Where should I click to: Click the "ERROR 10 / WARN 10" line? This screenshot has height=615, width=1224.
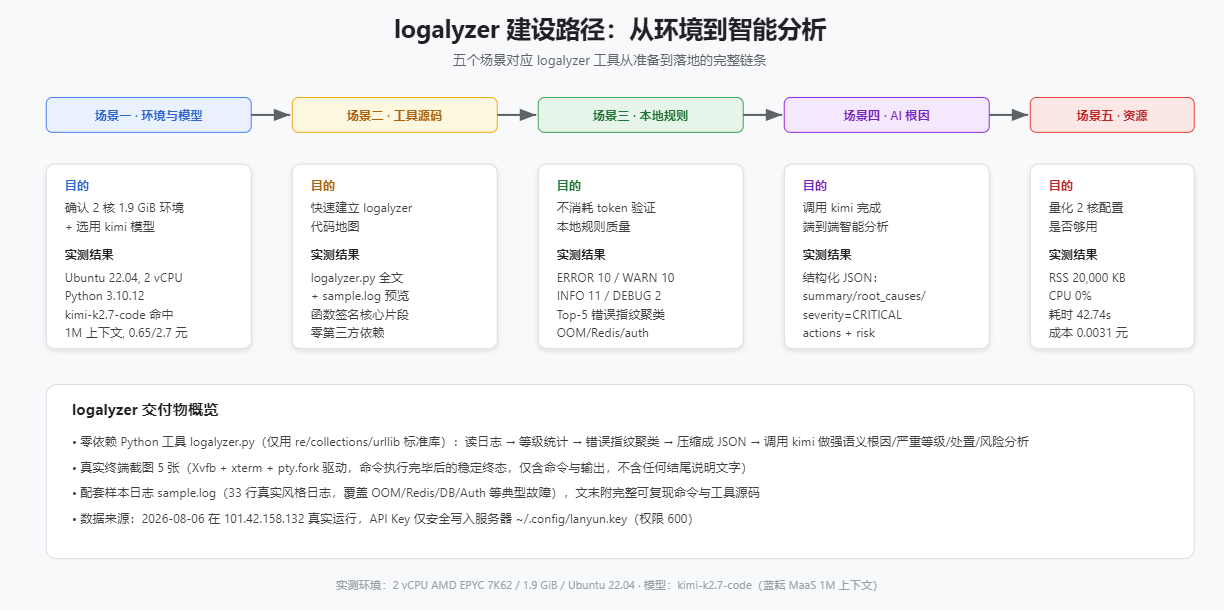pos(615,278)
